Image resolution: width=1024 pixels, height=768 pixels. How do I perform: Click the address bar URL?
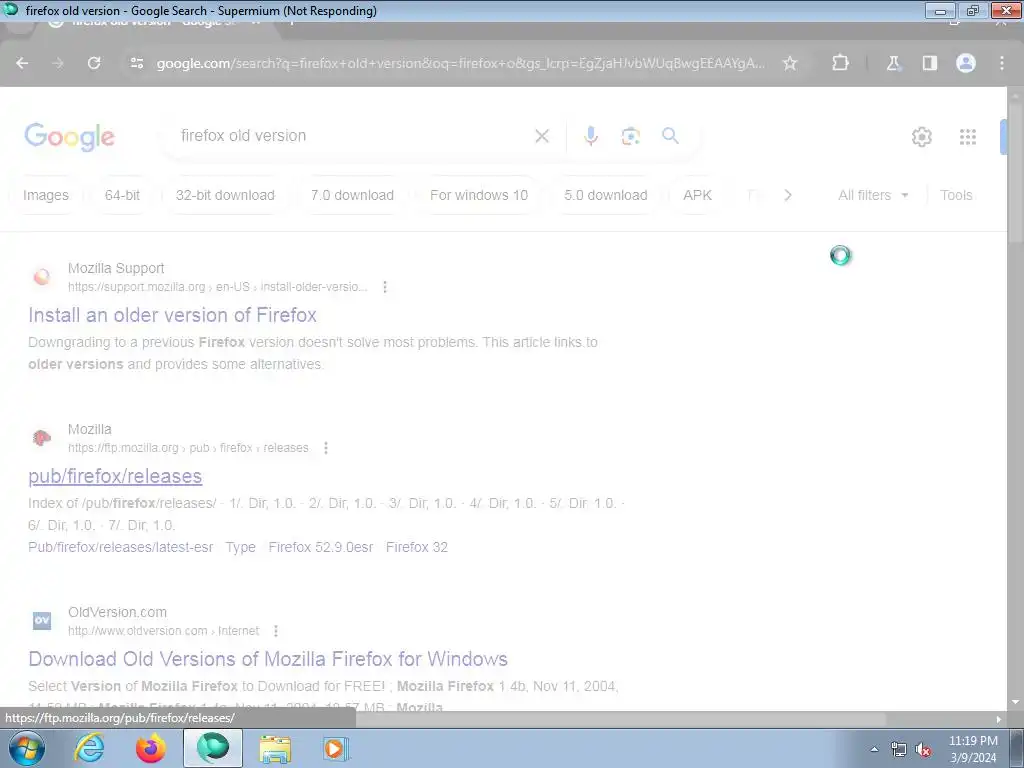pos(460,63)
